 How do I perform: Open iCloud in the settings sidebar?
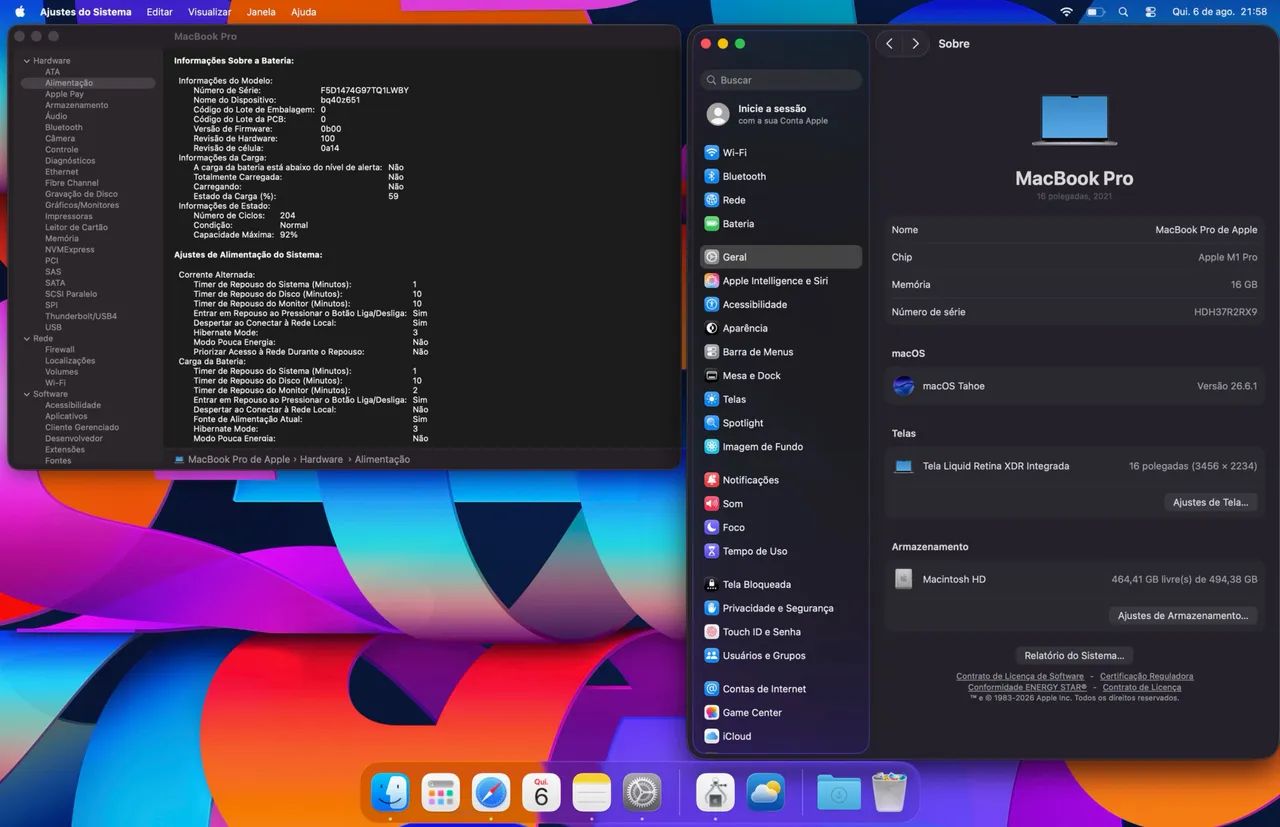pos(781,736)
